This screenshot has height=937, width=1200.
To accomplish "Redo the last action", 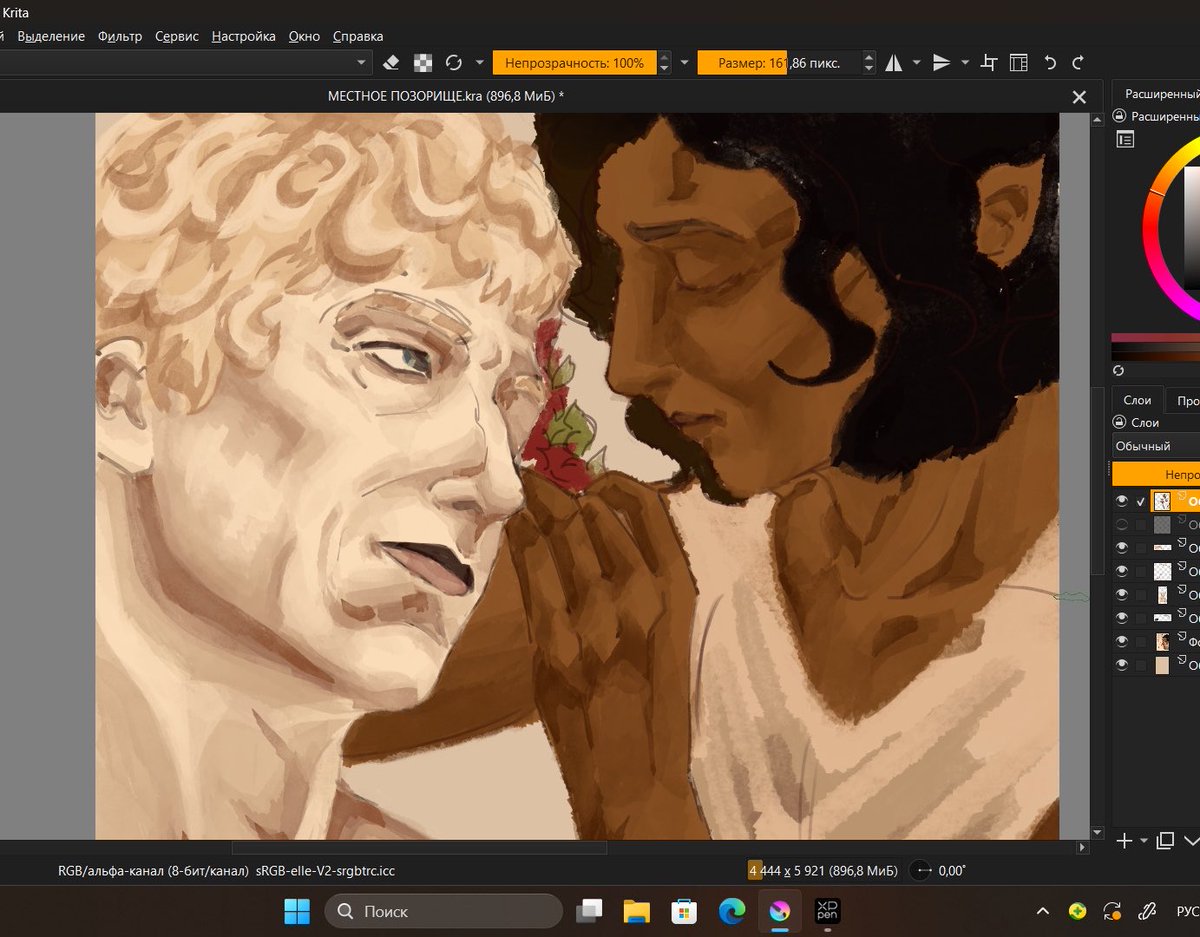I will pyautogui.click(x=1078, y=63).
